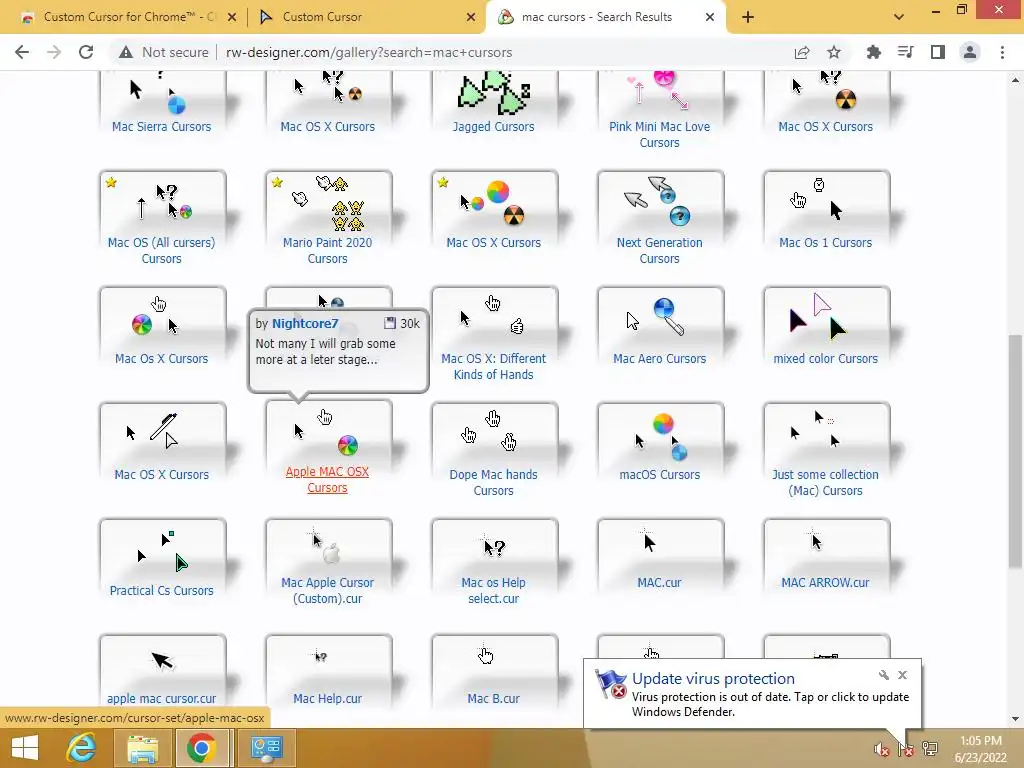This screenshot has height=768, width=1024.
Task: Open Mac OS X: Different Kinds of Hands link
Action: point(493,366)
